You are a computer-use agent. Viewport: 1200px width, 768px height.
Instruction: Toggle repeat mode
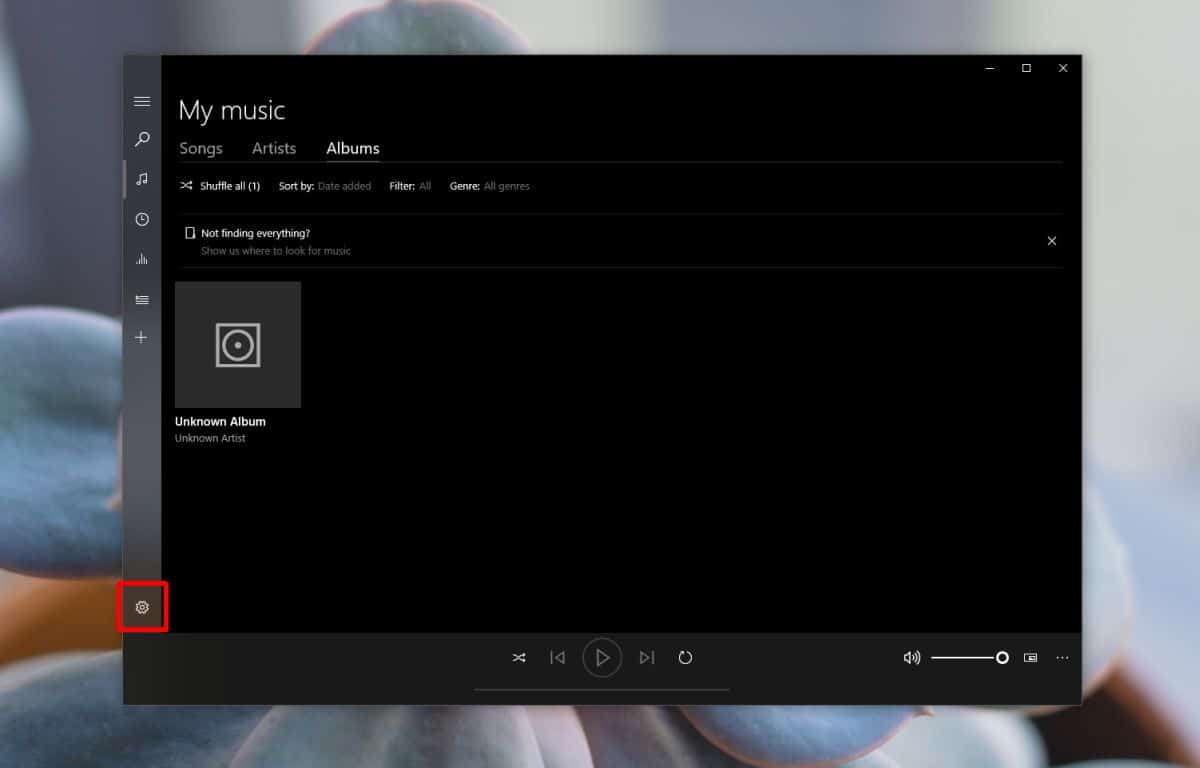pos(685,658)
